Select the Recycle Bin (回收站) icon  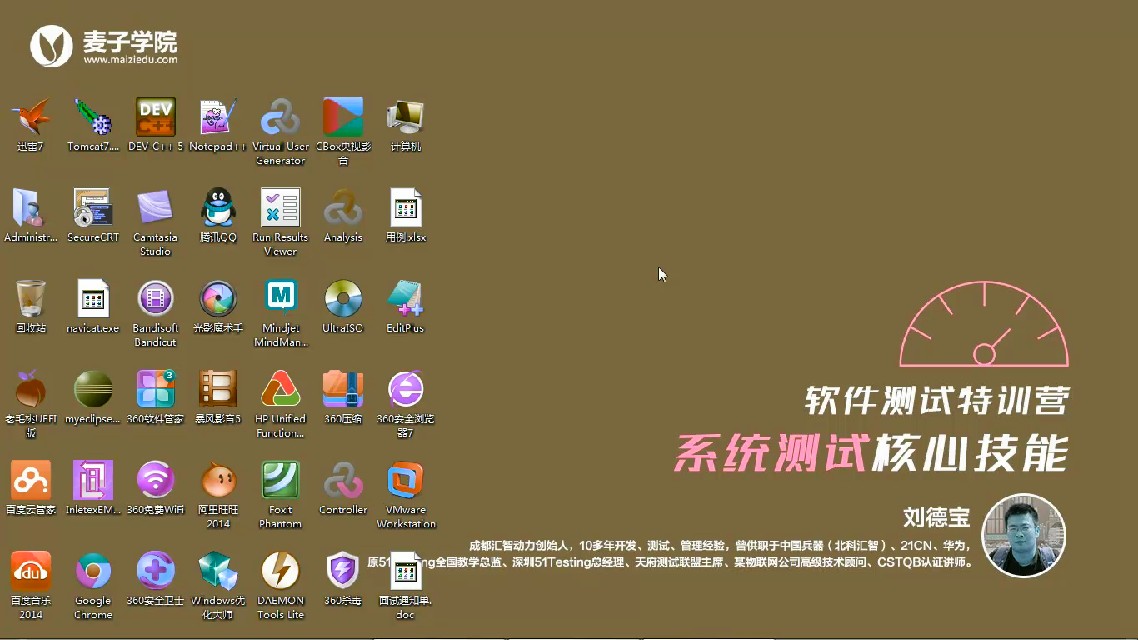31,299
